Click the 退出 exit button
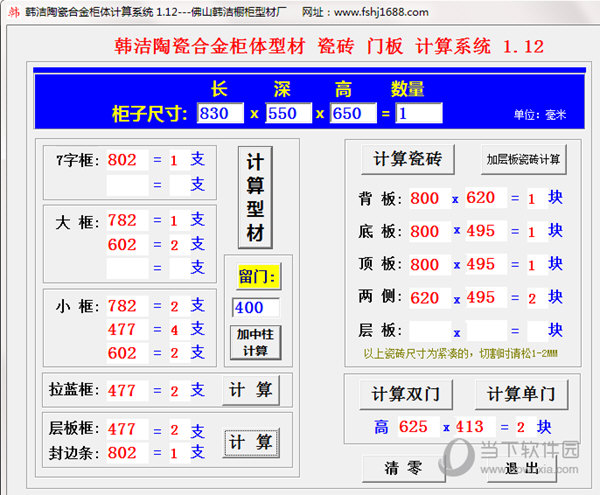The height and width of the screenshot is (495, 600). pos(522,469)
